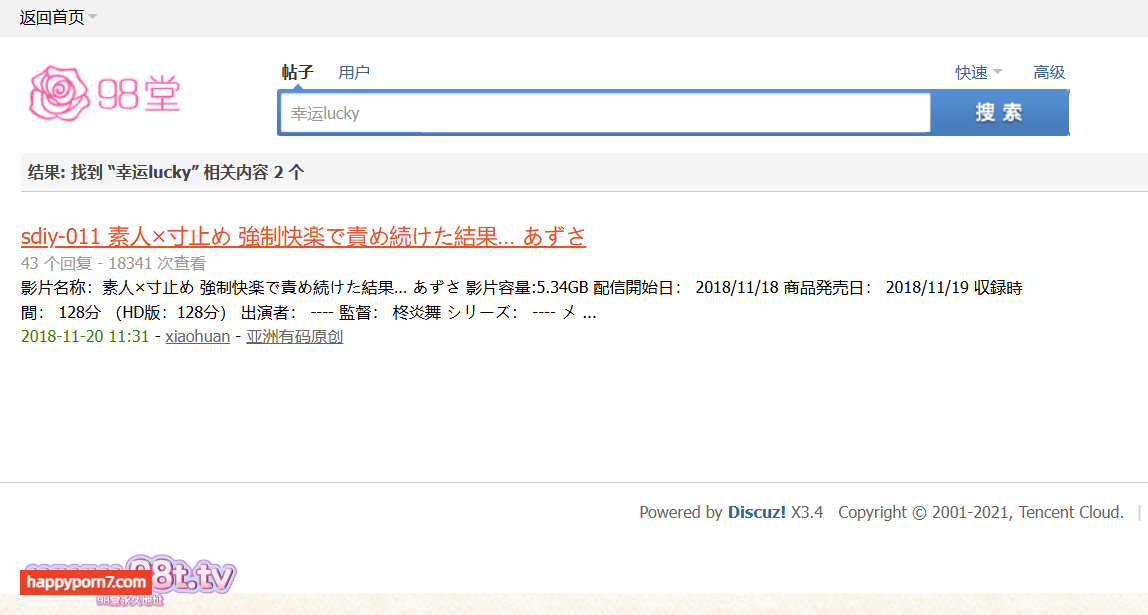Switch to the 帖子 search tab
Screen dimensions: 1148x615
(x=297, y=72)
